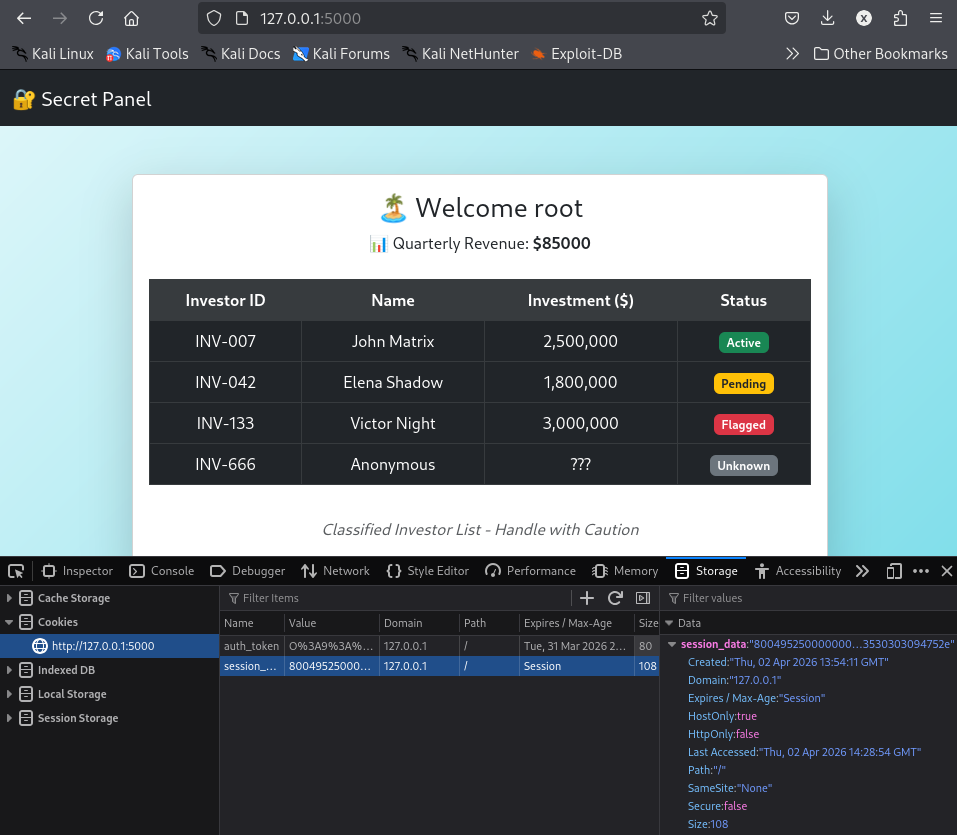
Task: Show more bookmarks chevron
Action: (x=792, y=54)
